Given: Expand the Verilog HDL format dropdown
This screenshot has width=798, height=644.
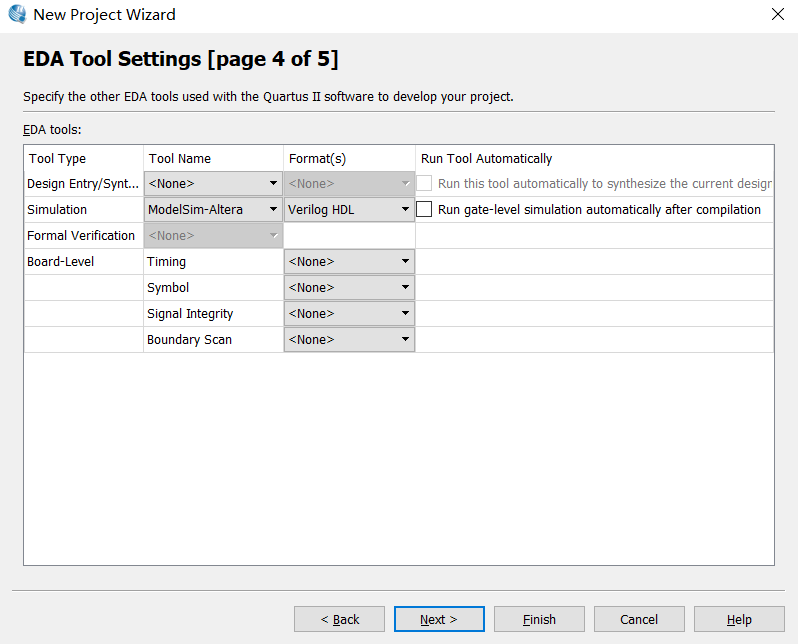Looking at the screenshot, I should [x=349, y=210].
